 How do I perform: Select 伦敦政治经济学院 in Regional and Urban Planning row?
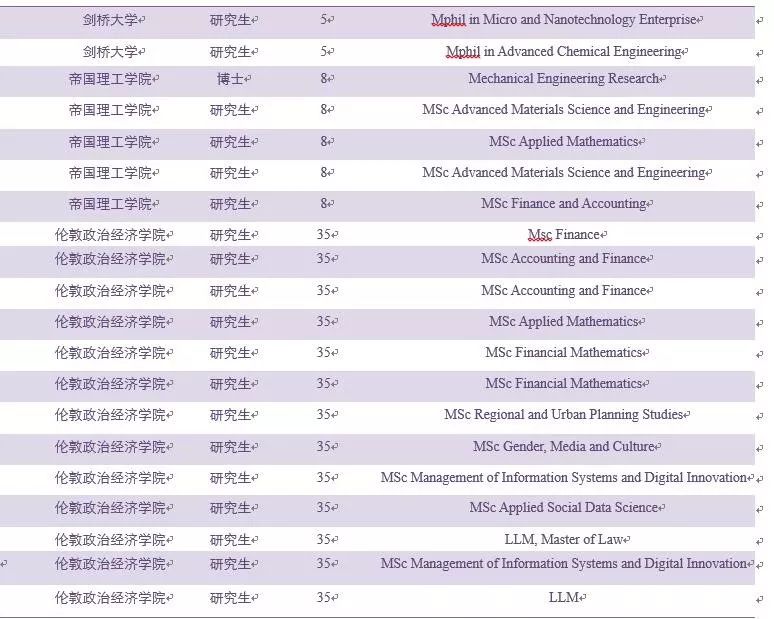(110, 415)
